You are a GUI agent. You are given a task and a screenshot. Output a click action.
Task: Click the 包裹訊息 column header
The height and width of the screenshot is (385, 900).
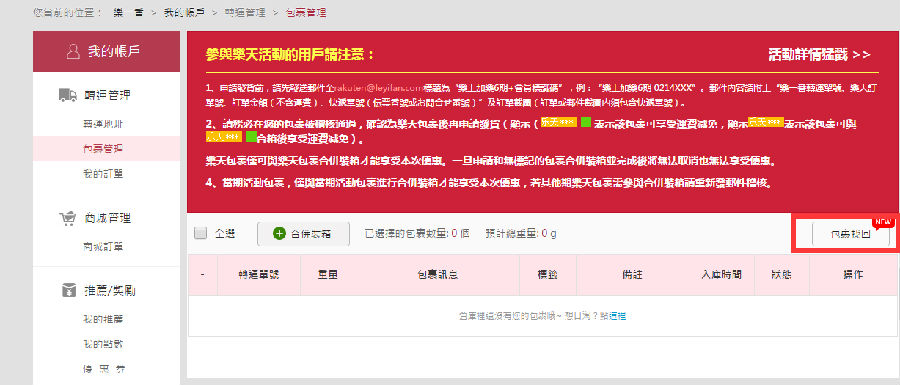437,274
